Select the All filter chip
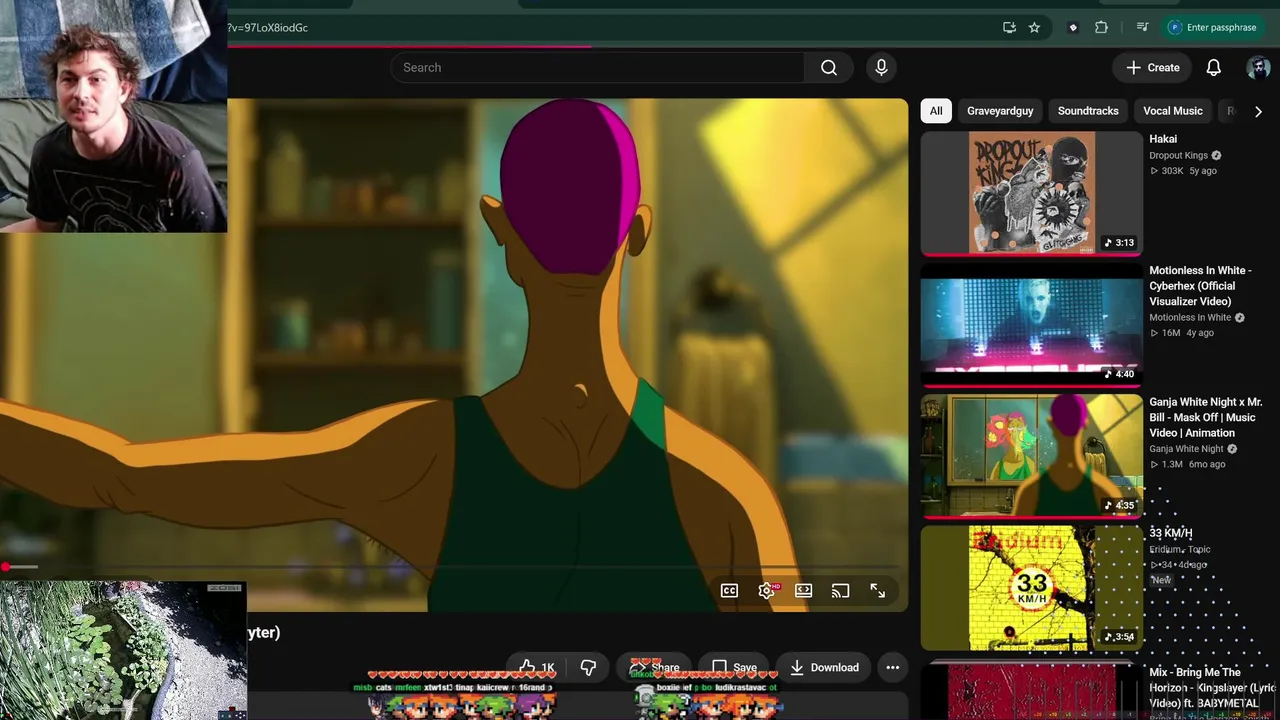The height and width of the screenshot is (720, 1280). pos(936,111)
